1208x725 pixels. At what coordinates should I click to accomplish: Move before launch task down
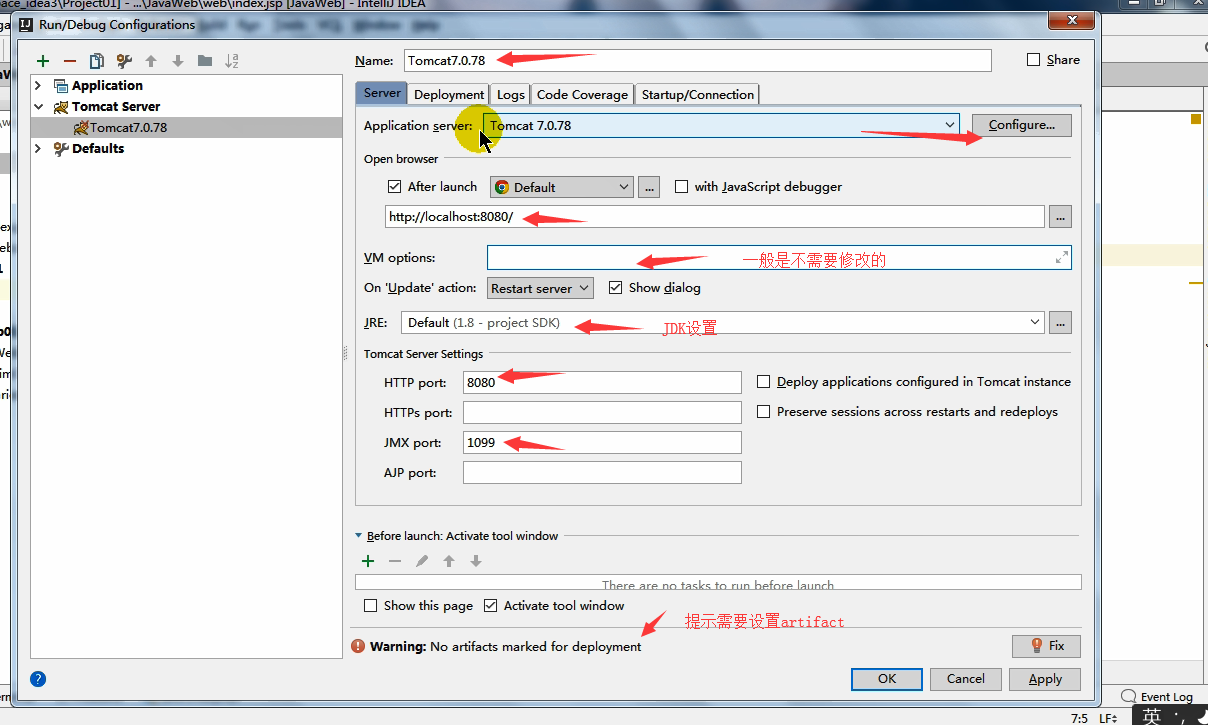point(476,561)
